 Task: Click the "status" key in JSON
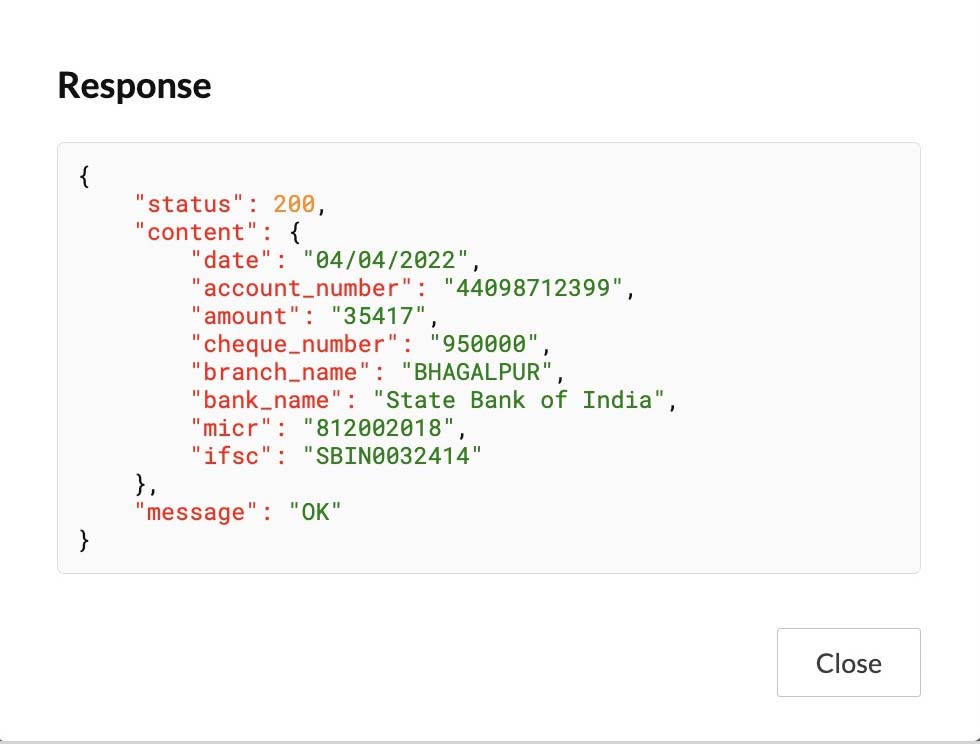pyautogui.click(x=190, y=205)
